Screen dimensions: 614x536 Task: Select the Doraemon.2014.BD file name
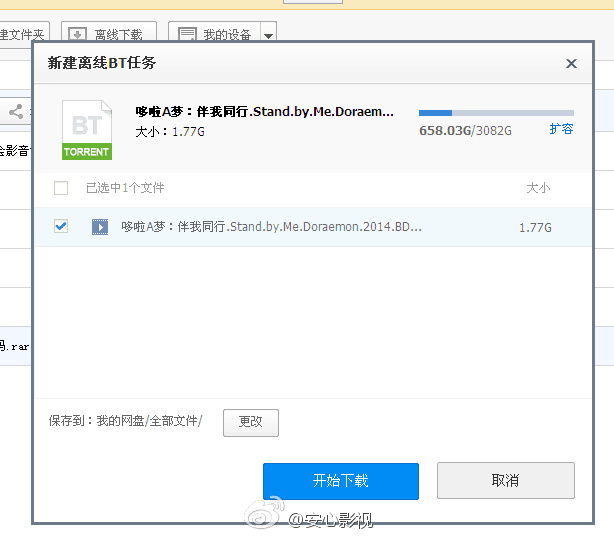pyautogui.click(x=271, y=227)
